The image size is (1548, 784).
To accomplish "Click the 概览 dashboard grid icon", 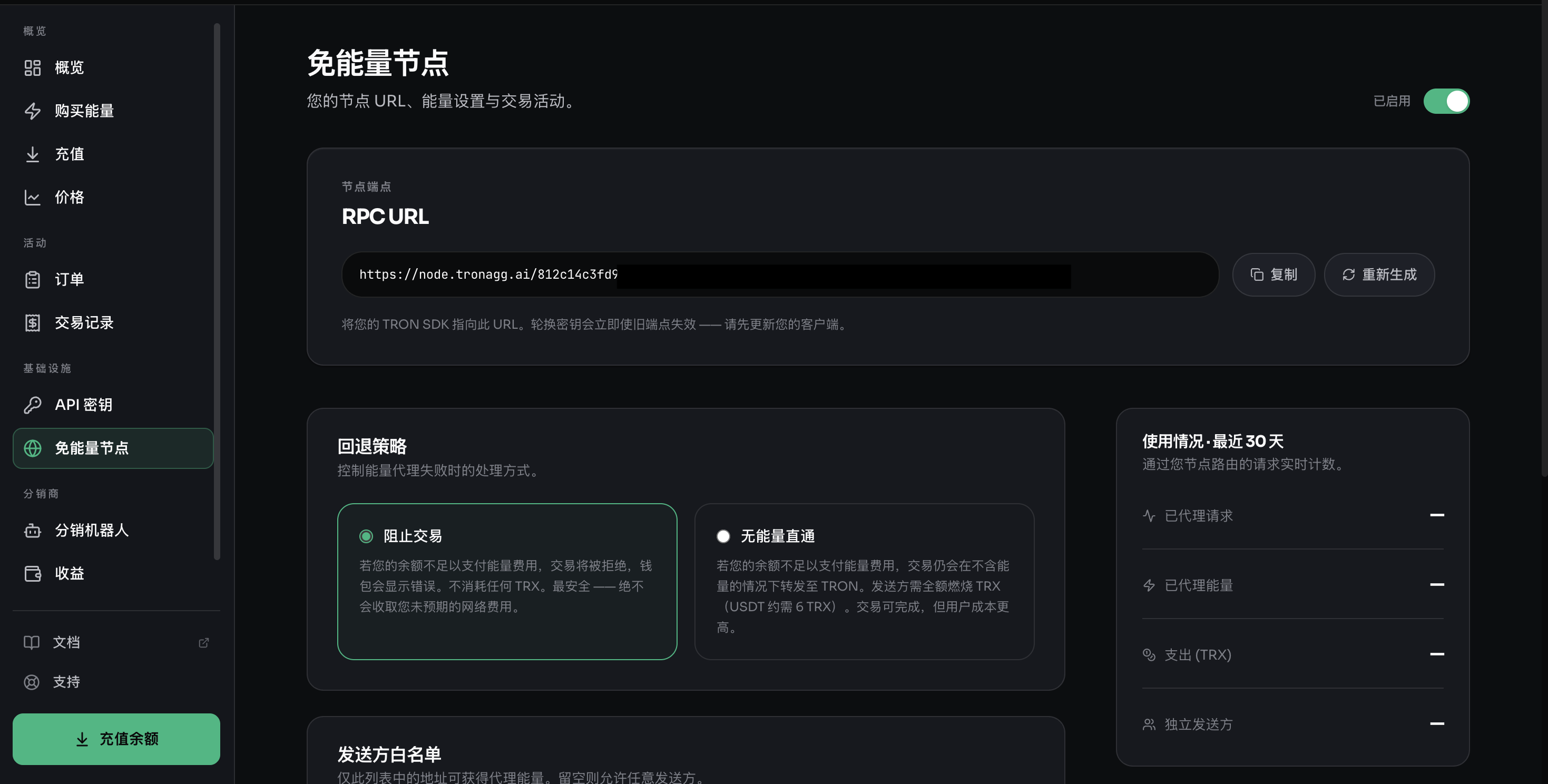I will pyautogui.click(x=33, y=68).
